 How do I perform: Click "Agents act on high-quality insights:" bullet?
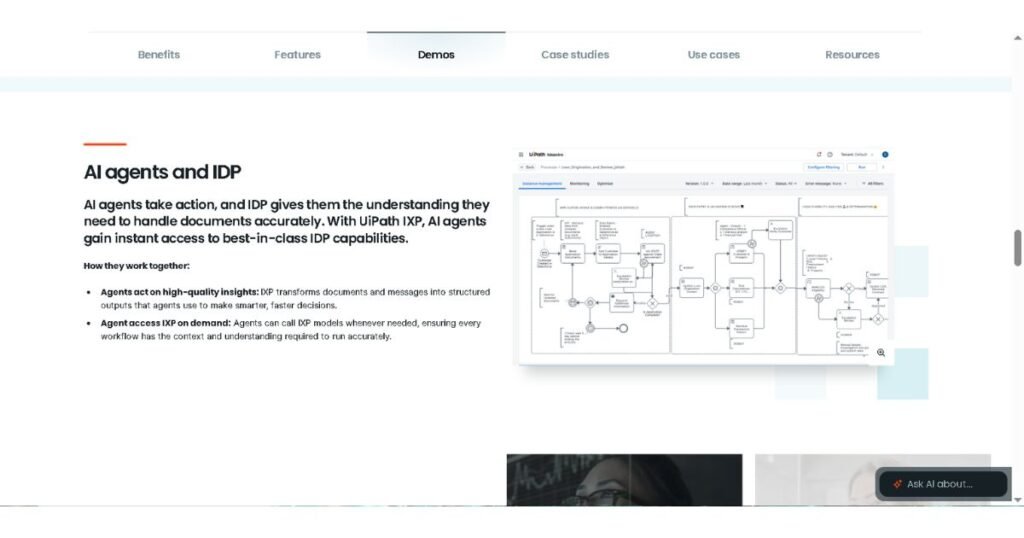pos(180,292)
